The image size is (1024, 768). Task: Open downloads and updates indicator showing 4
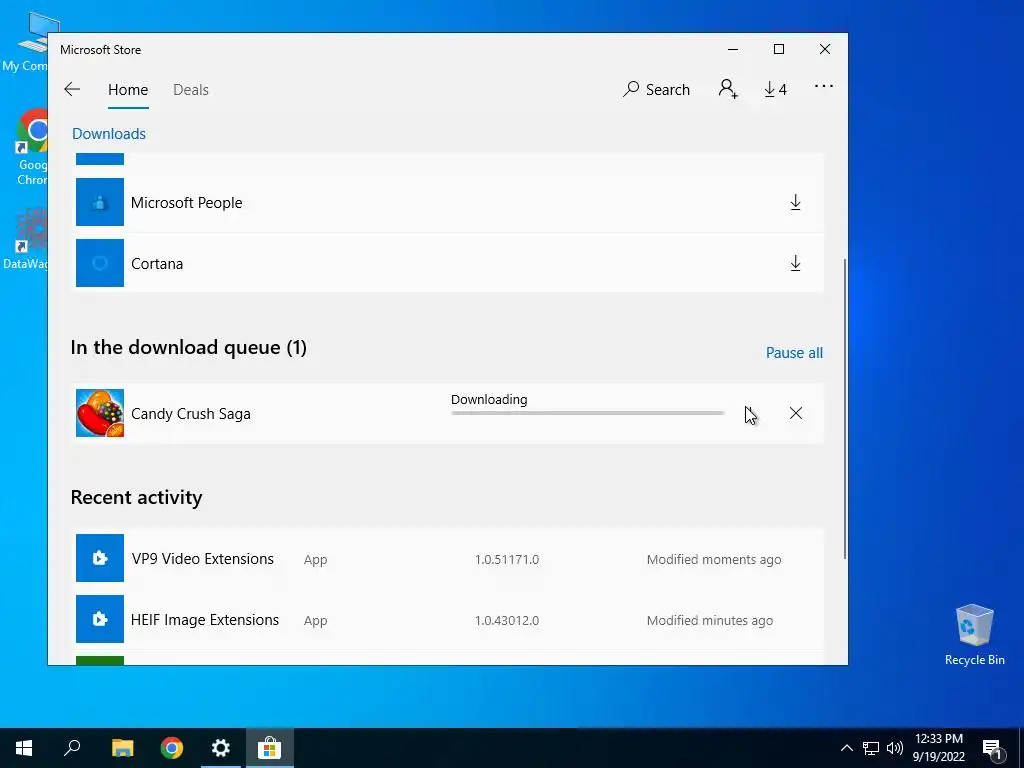click(x=775, y=89)
